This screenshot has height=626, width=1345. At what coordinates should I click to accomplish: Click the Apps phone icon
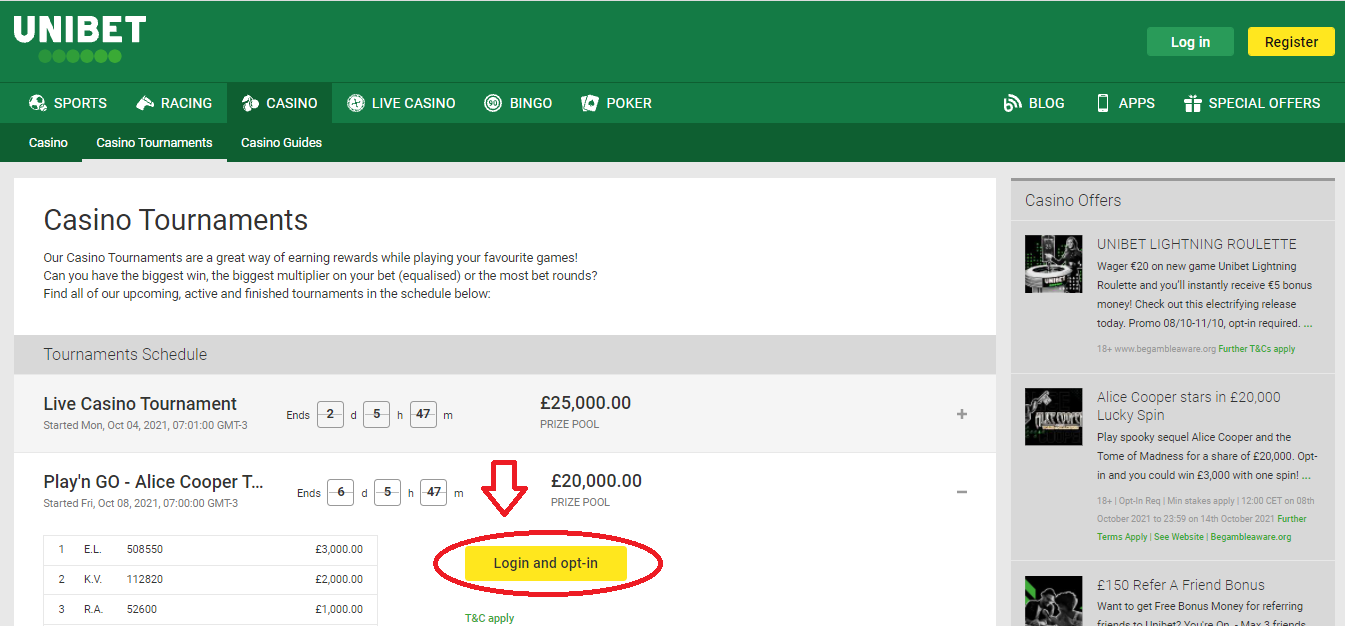(1103, 103)
